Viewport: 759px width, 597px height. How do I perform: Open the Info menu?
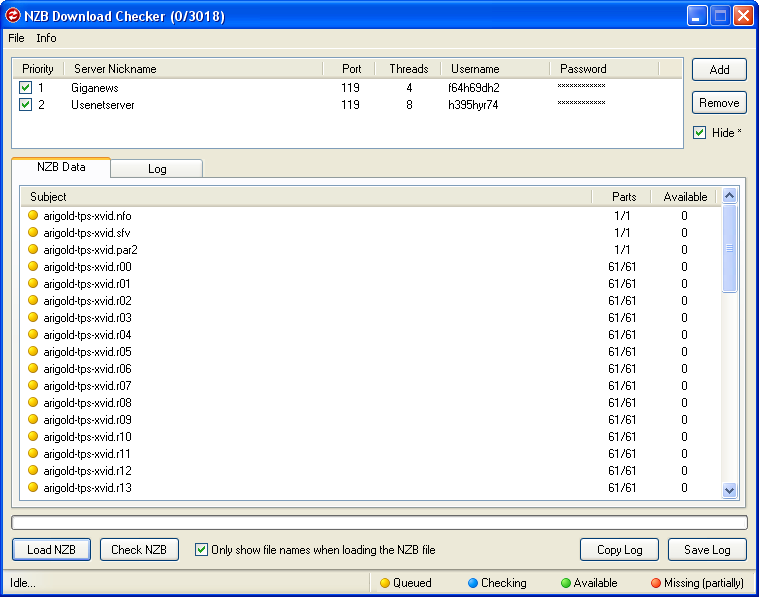(46, 38)
